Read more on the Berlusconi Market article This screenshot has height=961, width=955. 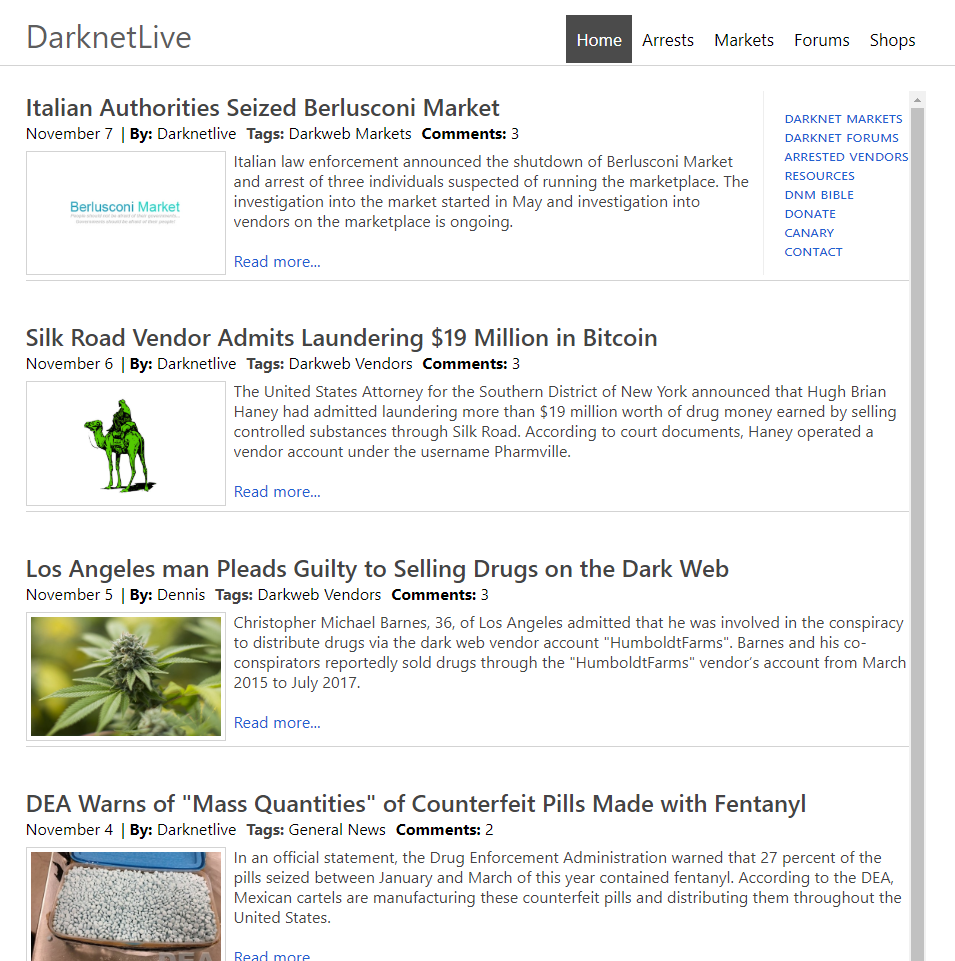[x=276, y=262]
